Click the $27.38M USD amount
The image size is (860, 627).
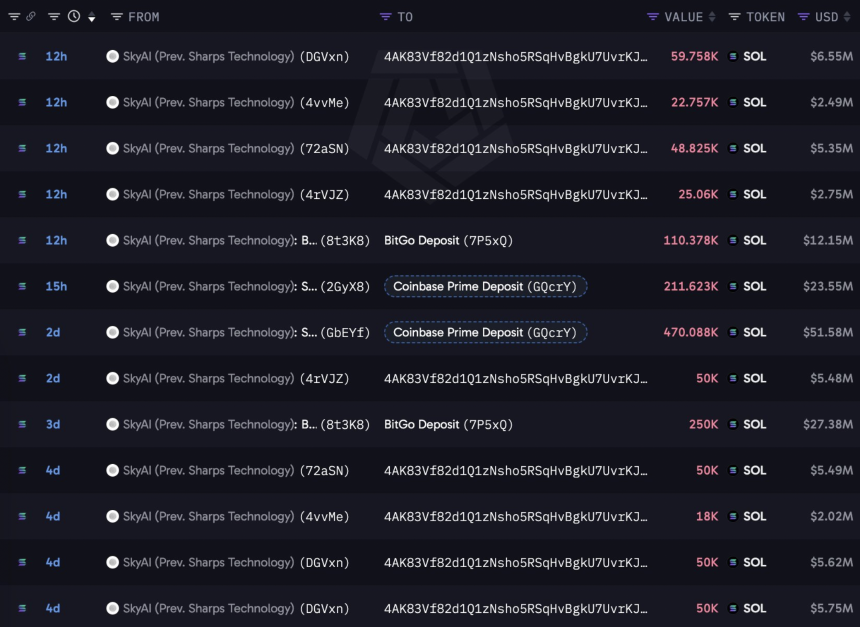click(x=828, y=425)
